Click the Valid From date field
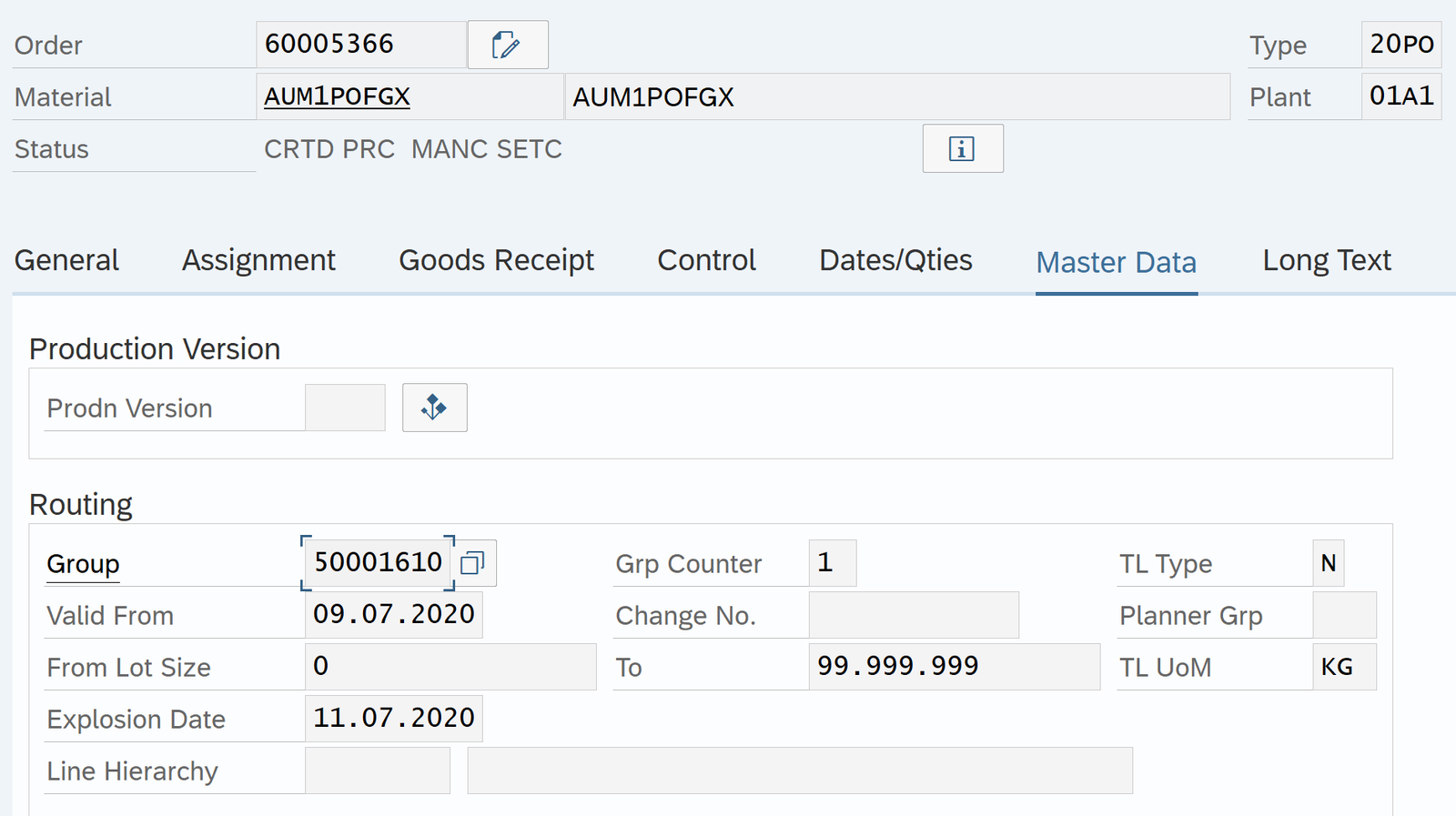The width and height of the screenshot is (1456, 816). (x=393, y=615)
